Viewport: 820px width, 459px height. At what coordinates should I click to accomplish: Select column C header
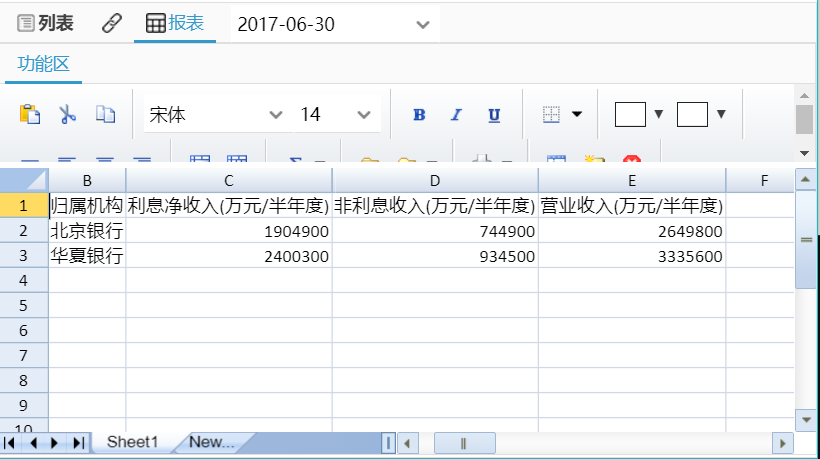click(x=229, y=181)
